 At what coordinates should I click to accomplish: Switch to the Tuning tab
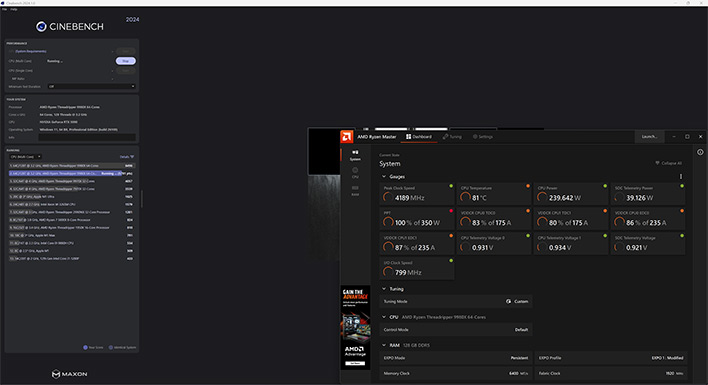point(452,137)
